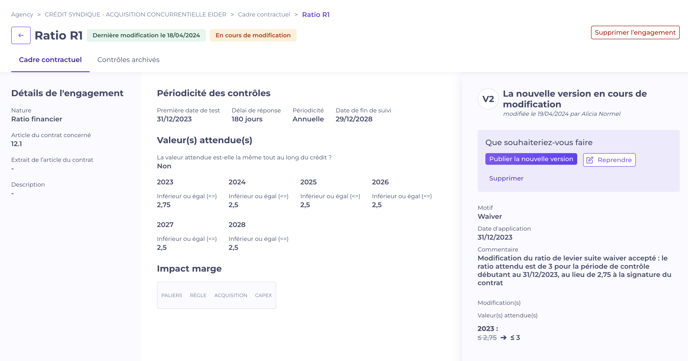This screenshot has height=361, width=688.
Task: Click the En cours de modification badge
Action: pos(253,36)
